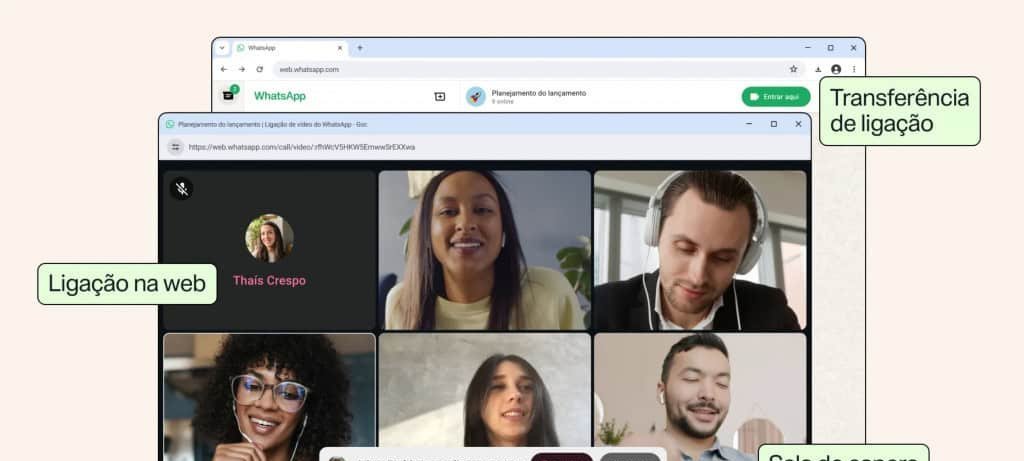Open site settings icon in call window

click(x=175, y=147)
